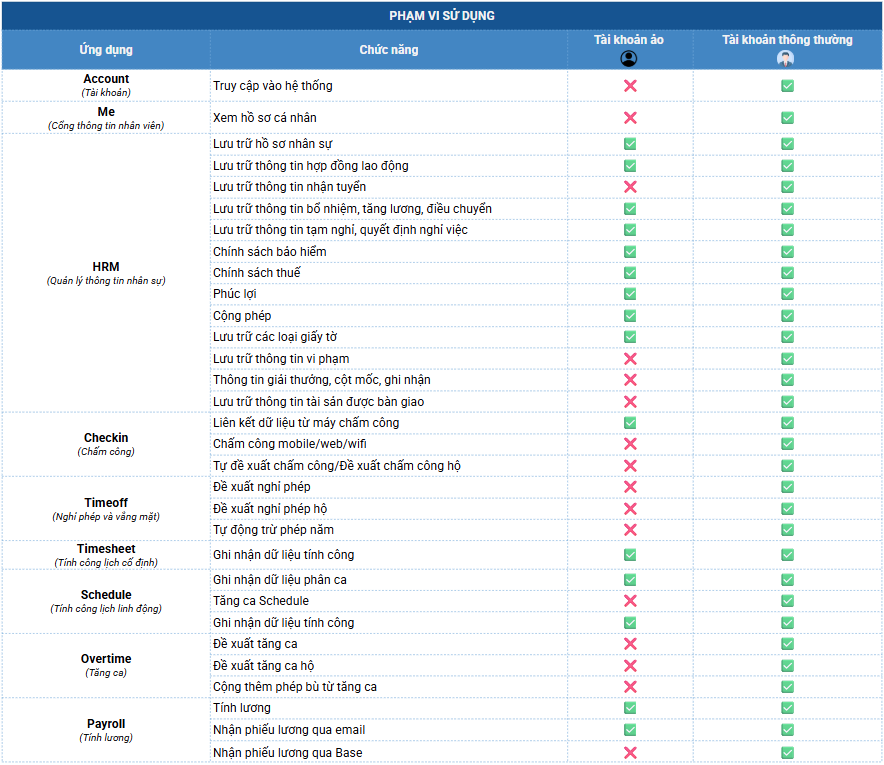The image size is (884, 765).
Task: Click regular account checkmark for Xem hồ sơ cá nhân
Action: tap(788, 118)
